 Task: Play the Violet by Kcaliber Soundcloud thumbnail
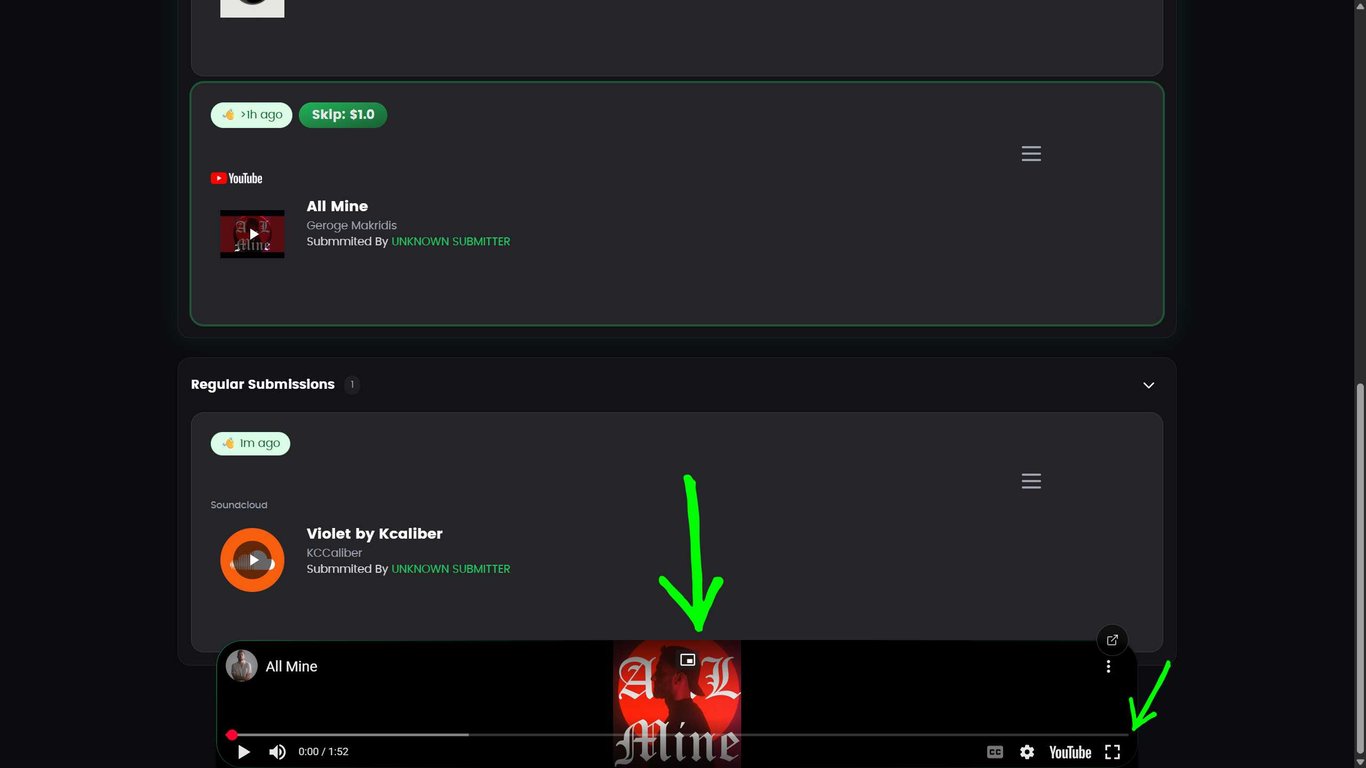252,560
